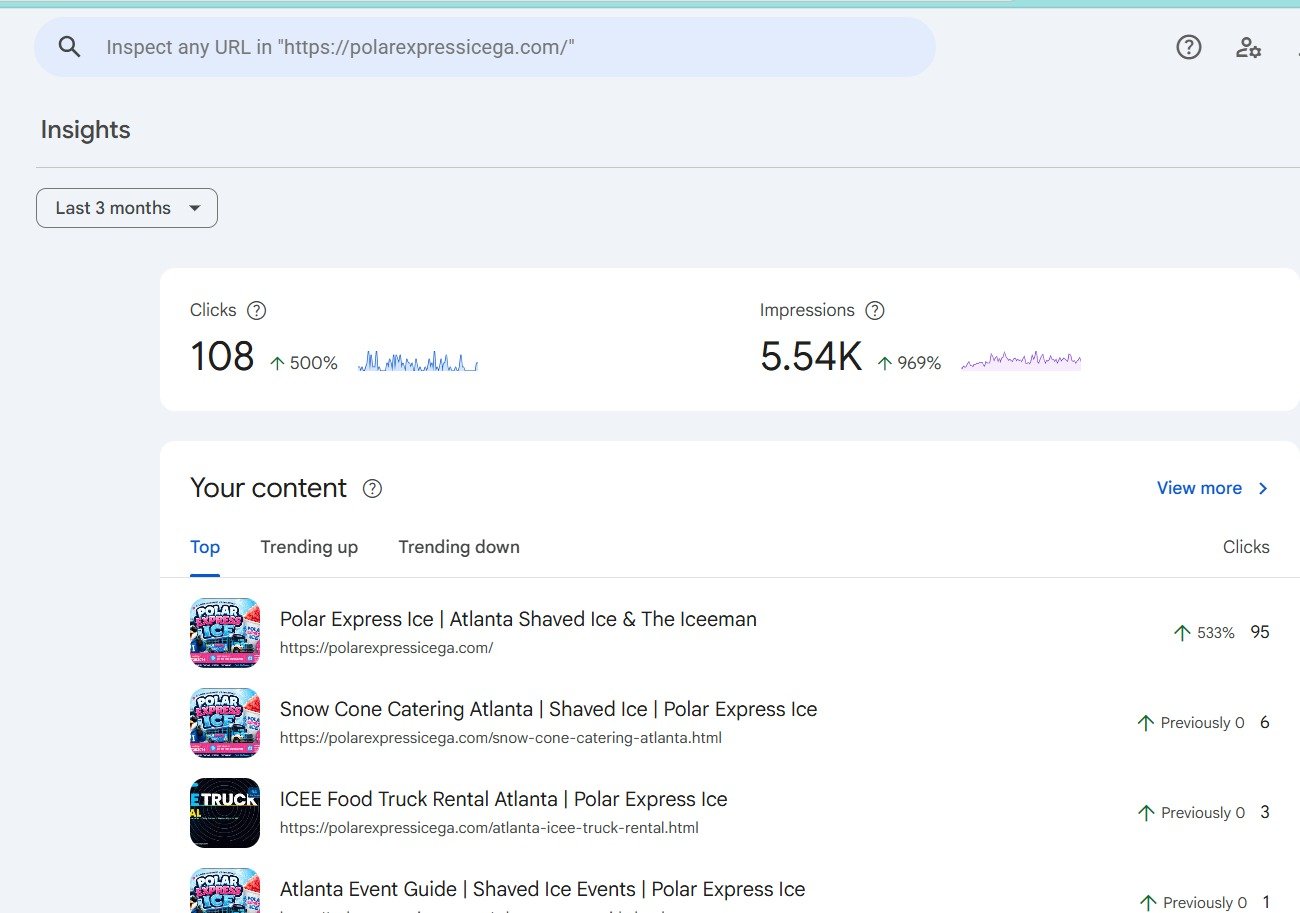Click the ICEE Food Truck row thumbnail
Screen dimensions: 1300x913
tap(225, 813)
